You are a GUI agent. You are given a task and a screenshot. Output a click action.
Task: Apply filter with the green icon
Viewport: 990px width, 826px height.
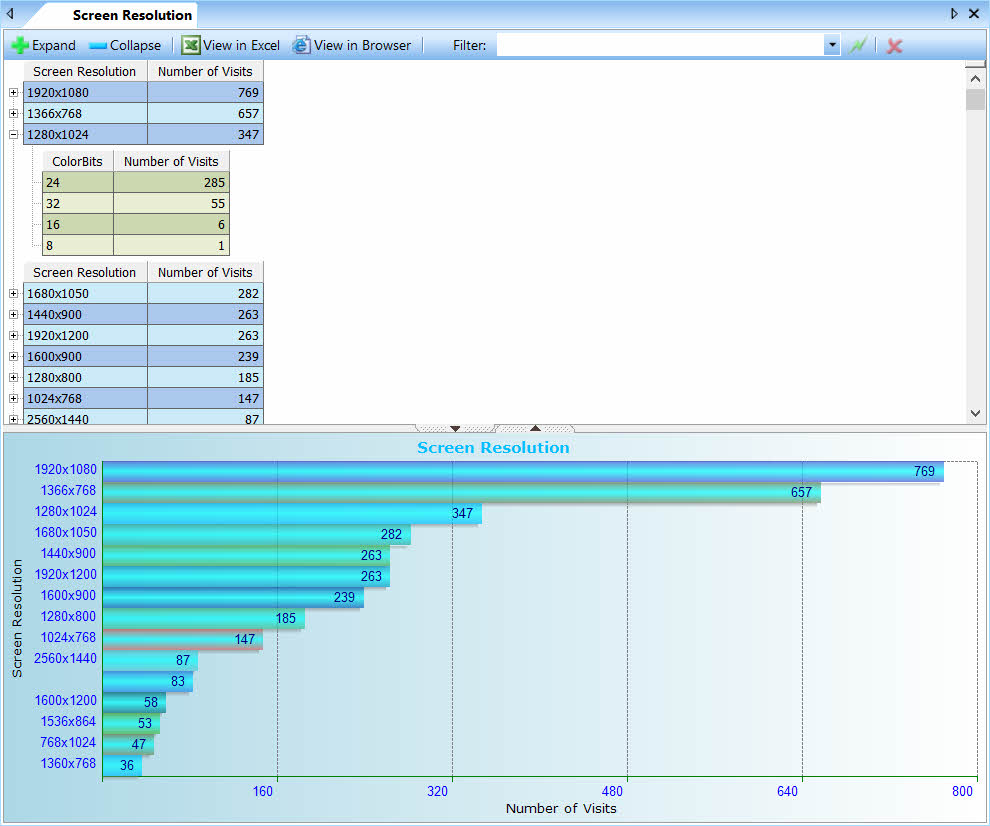click(858, 45)
